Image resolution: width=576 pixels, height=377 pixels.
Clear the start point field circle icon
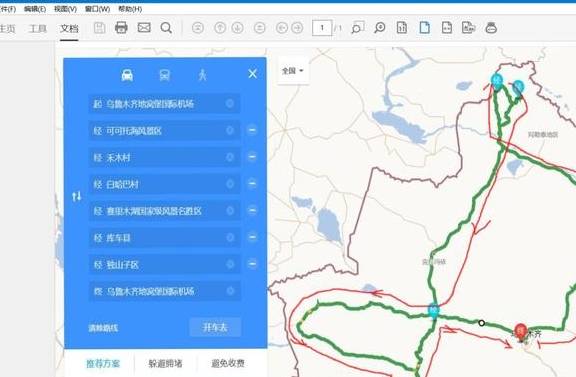(x=230, y=104)
